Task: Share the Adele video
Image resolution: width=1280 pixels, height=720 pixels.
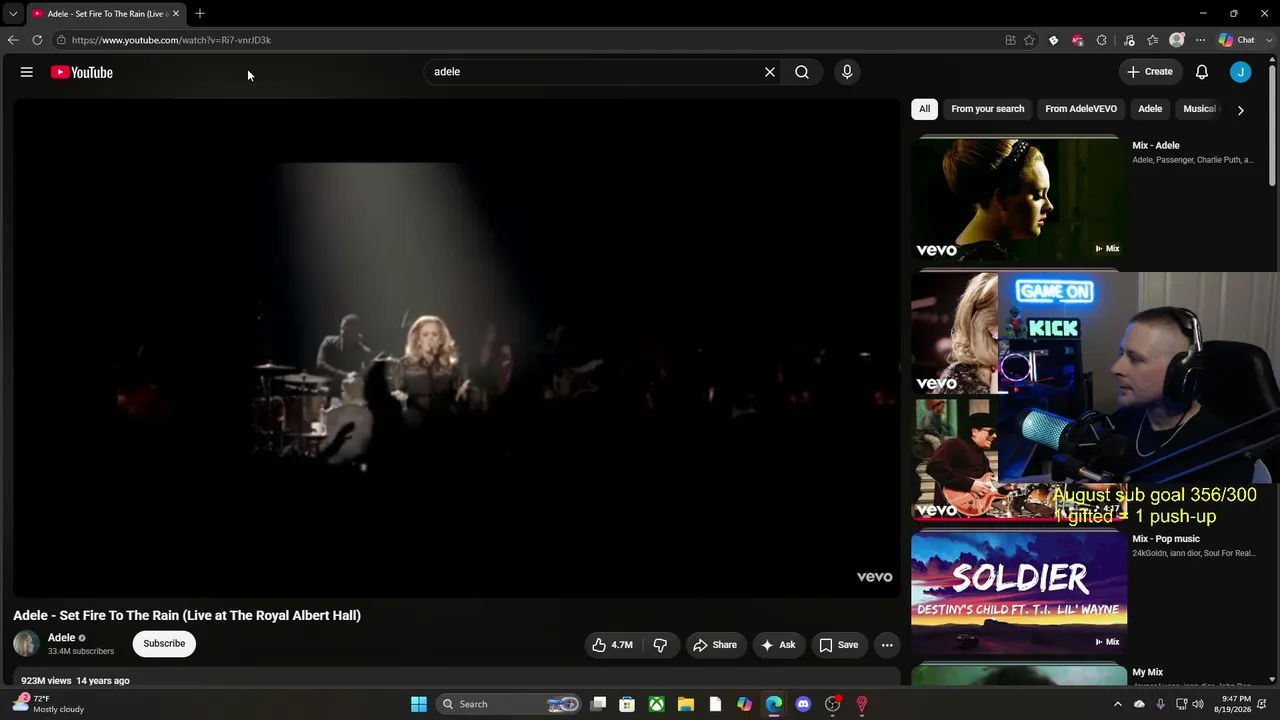Action: (715, 645)
